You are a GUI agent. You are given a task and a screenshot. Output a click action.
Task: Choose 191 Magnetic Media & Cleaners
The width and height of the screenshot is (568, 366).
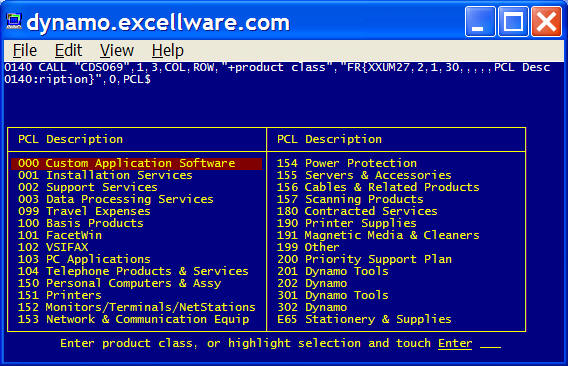(378, 235)
